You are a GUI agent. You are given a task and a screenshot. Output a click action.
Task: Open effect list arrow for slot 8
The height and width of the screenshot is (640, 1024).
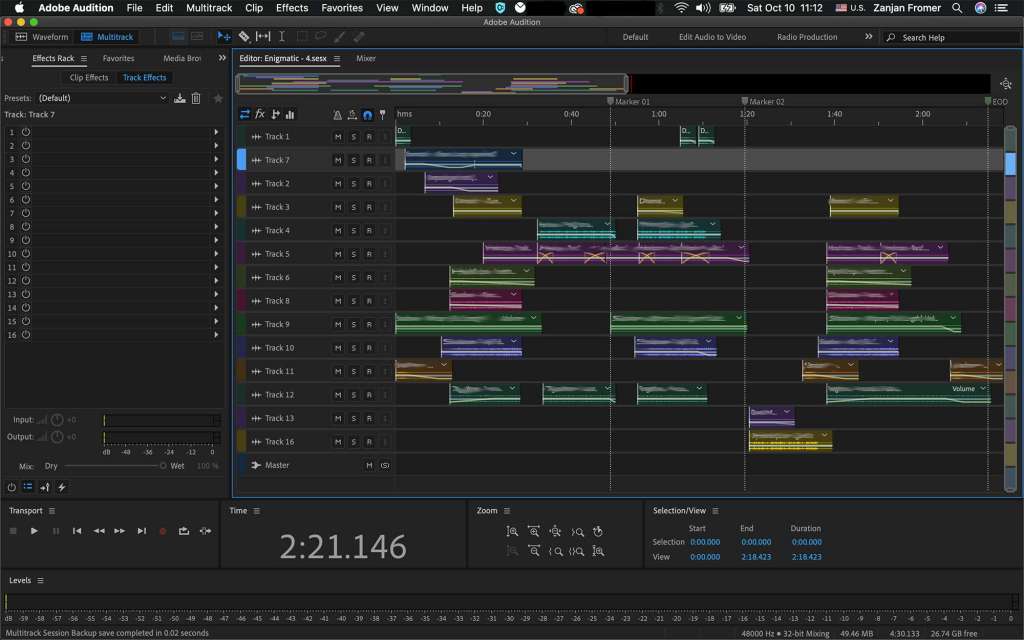pyautogui.click(x=216, y=227)
